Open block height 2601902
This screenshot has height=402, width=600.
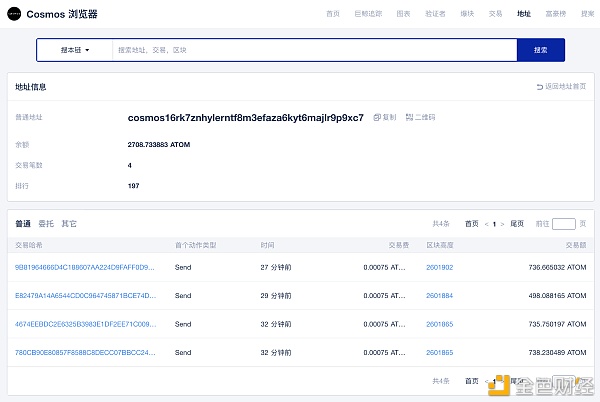pyautogui.click(x=440, y=267)
